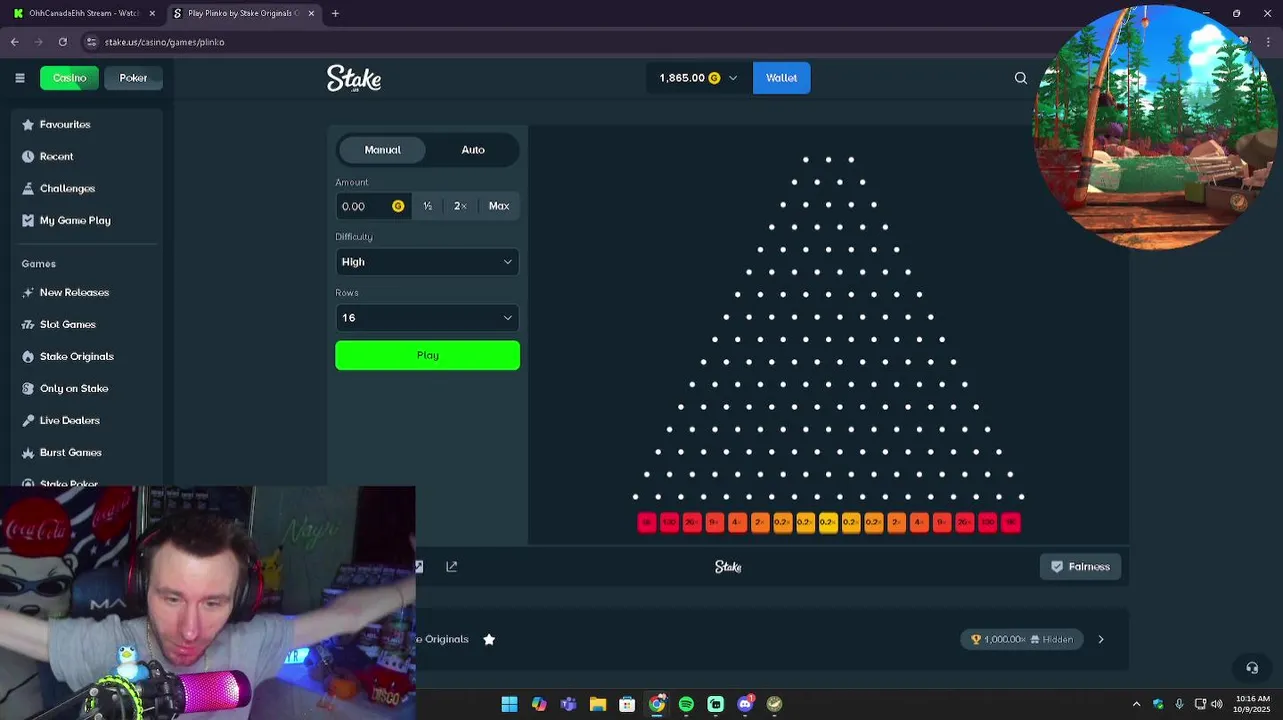This screenshot has width=1283, height=720.
Task: Click the Stake Originals icon in sidebar
Action: 28,357
